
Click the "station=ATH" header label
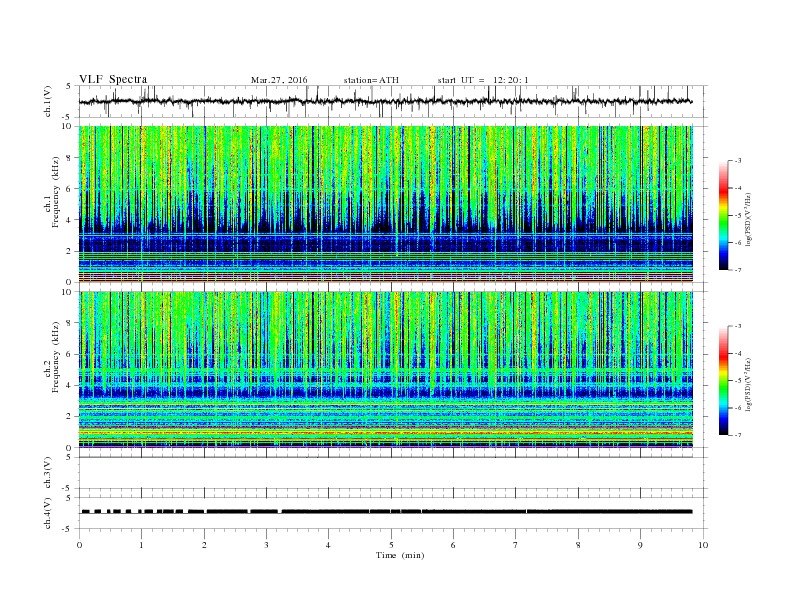click(x=371, y=80)
